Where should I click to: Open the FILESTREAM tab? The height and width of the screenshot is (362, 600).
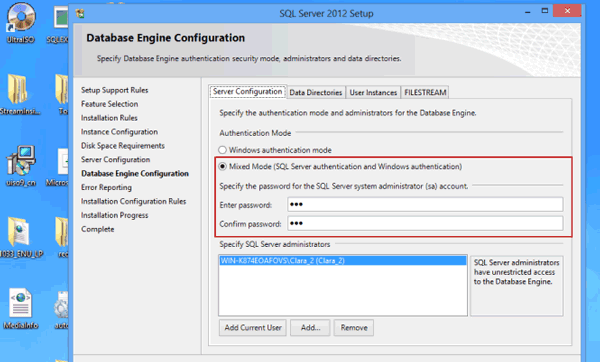click(x=425, y=92)
